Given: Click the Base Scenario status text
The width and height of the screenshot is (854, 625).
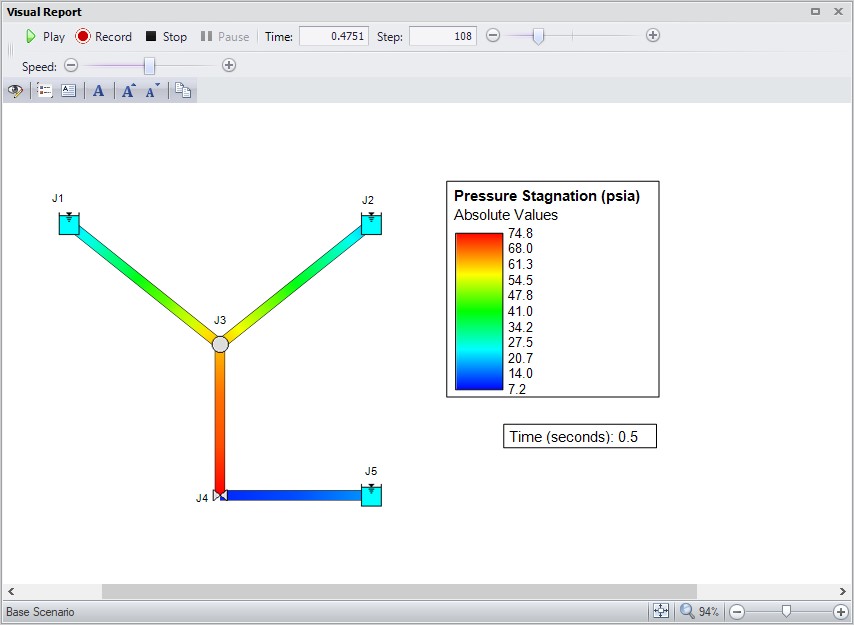Looking at the screenshot, I should click(x=40, y=612).
